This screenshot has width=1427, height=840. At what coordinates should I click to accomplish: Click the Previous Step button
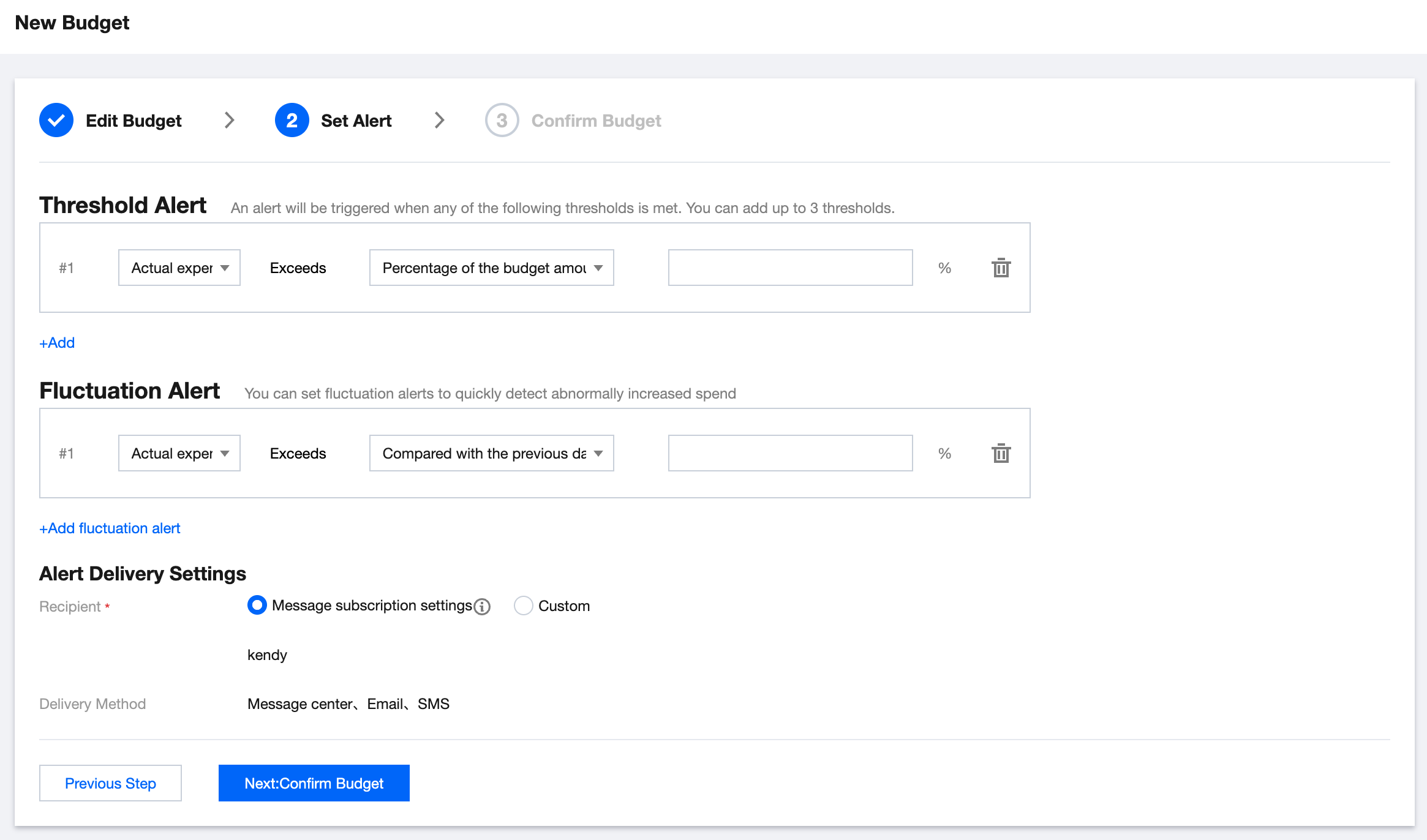[x=110, y=783]
